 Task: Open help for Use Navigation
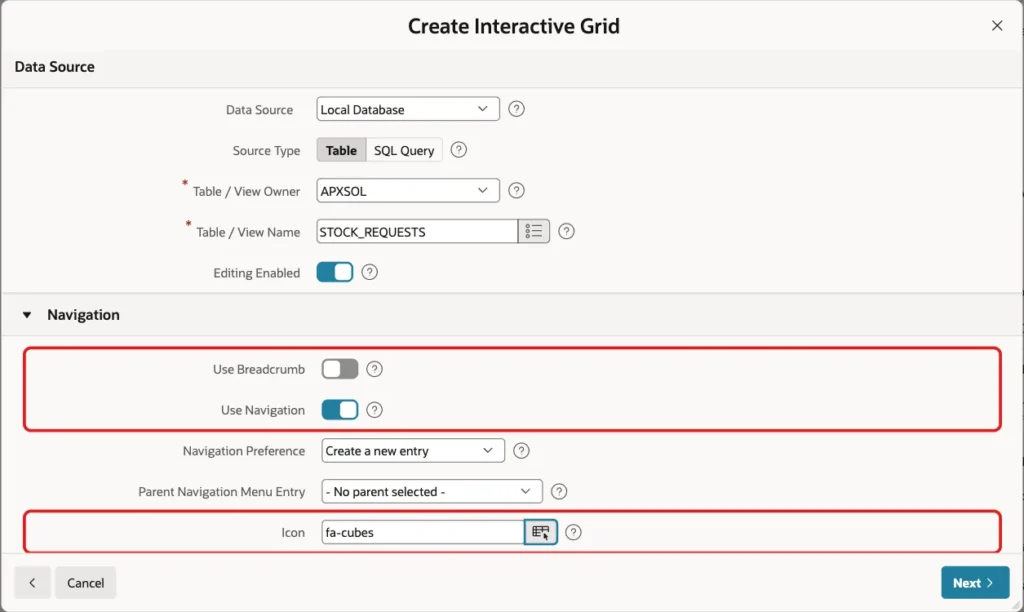(x=374, y=410)
